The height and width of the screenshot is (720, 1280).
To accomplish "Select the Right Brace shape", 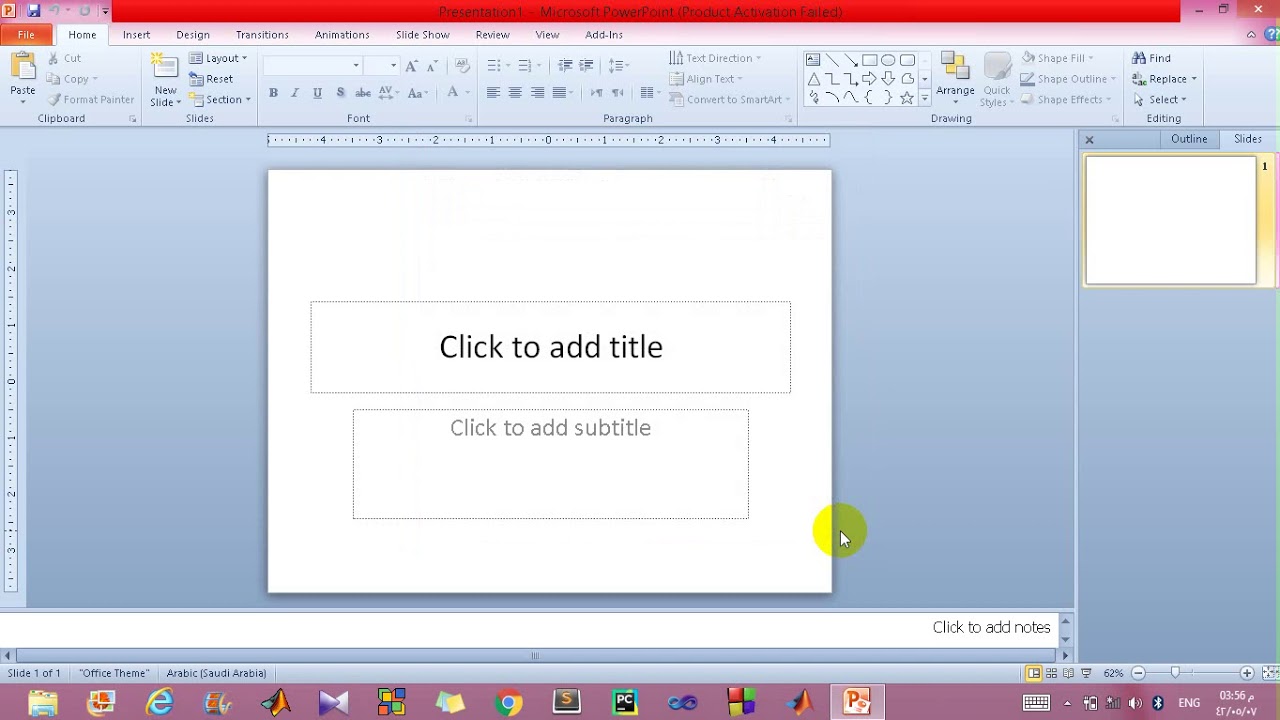I will coord(888,98).
